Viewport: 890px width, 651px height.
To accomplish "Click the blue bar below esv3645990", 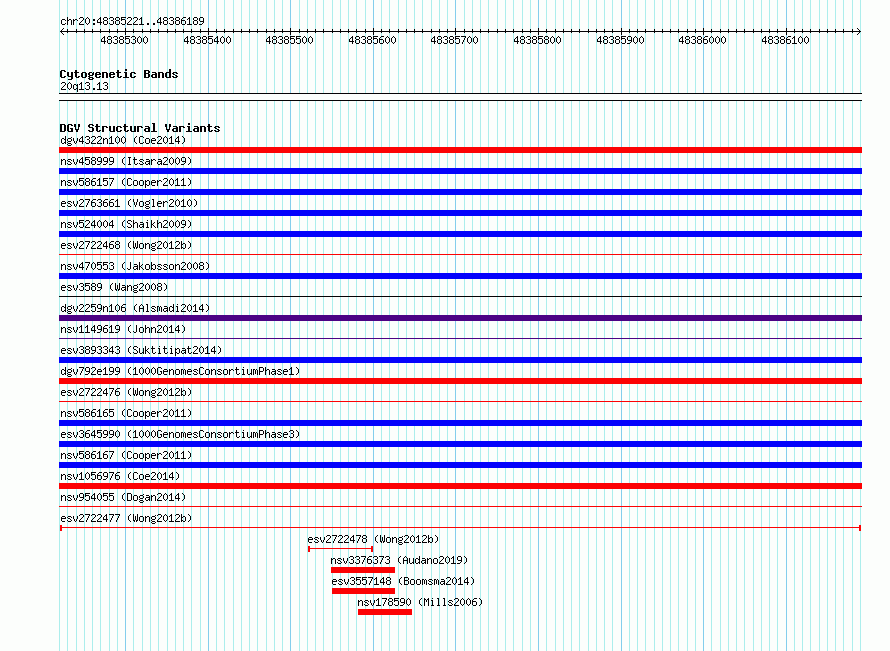I will coord(460,444).
